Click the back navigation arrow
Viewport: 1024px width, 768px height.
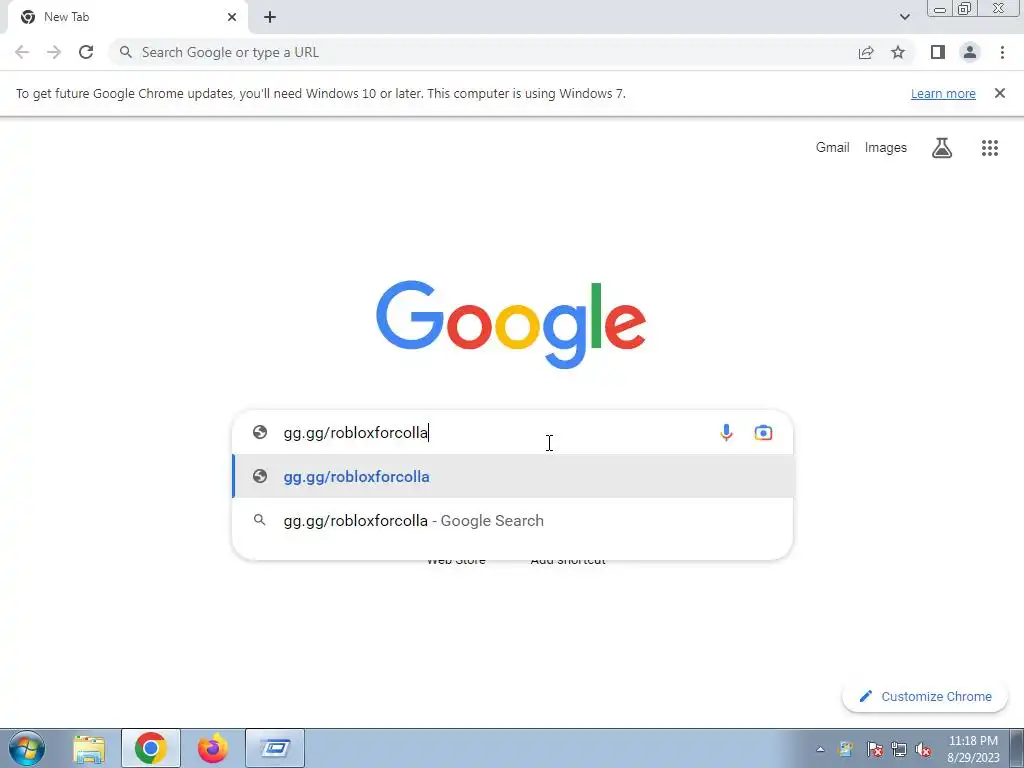[22, 52]
